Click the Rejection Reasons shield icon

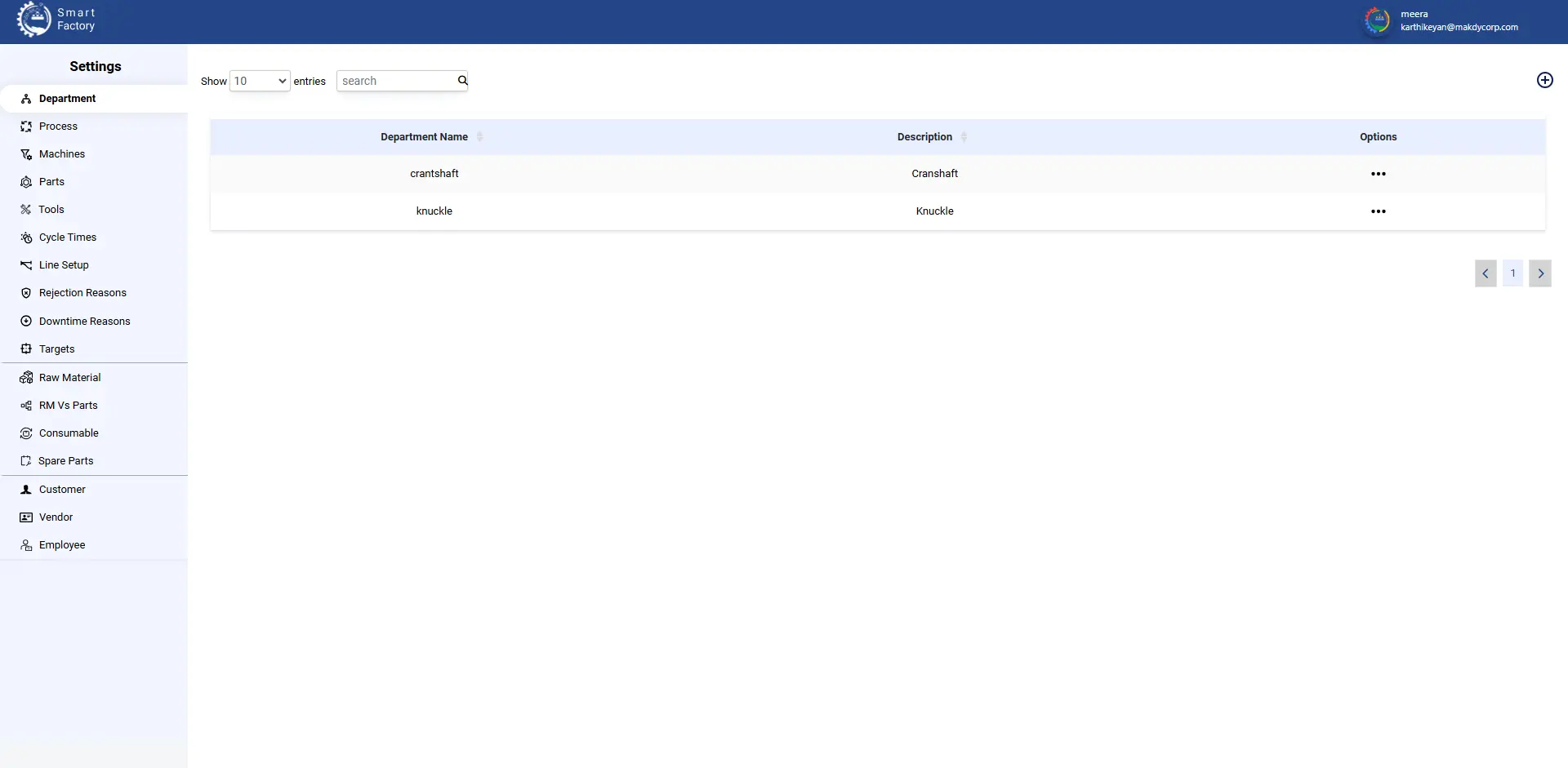pos(26,293)
